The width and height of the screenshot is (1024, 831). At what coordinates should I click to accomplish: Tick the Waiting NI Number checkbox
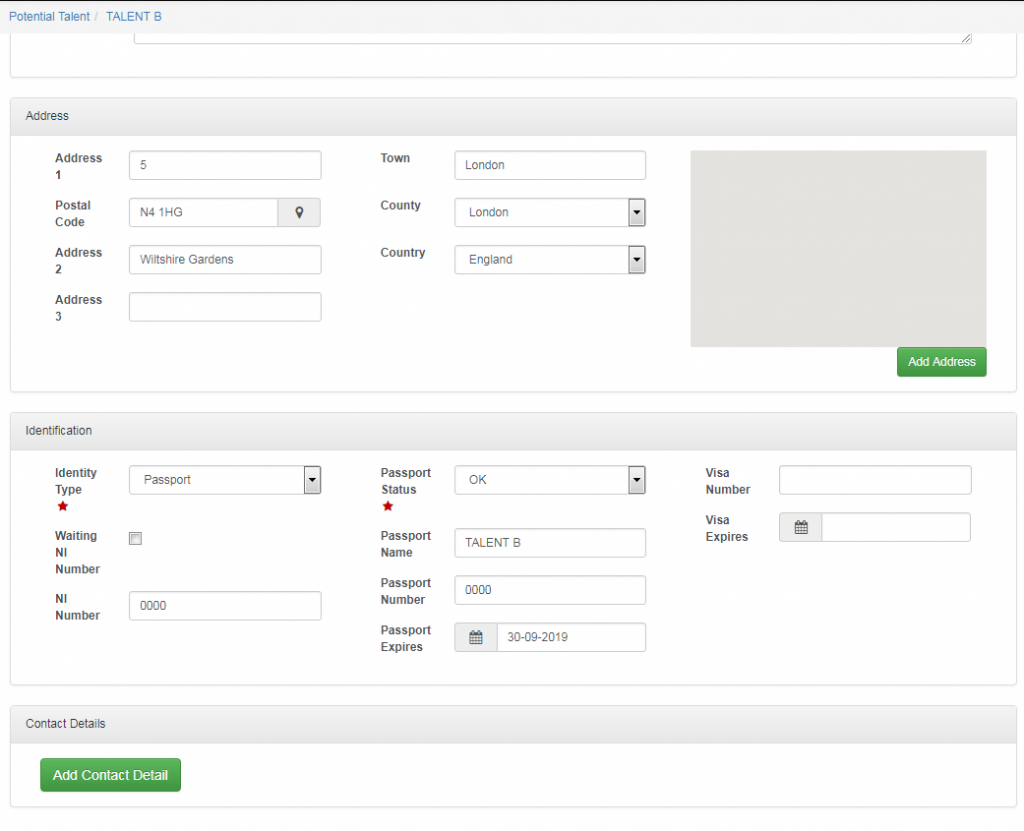136,539
